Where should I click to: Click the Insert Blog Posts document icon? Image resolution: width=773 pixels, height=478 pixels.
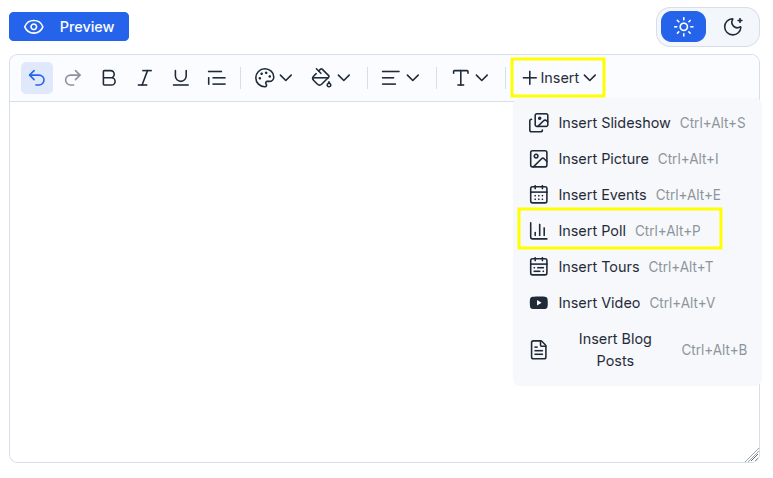click(x=538, y=350)
